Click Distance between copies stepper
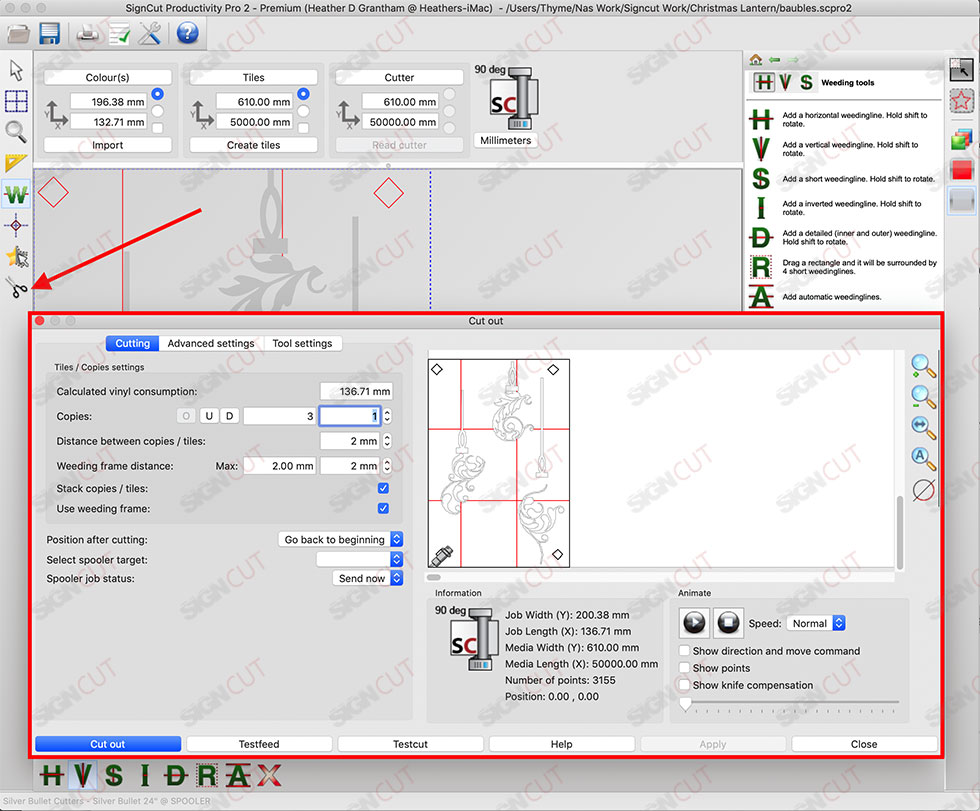The image size is (980, 811). point(388,441)
